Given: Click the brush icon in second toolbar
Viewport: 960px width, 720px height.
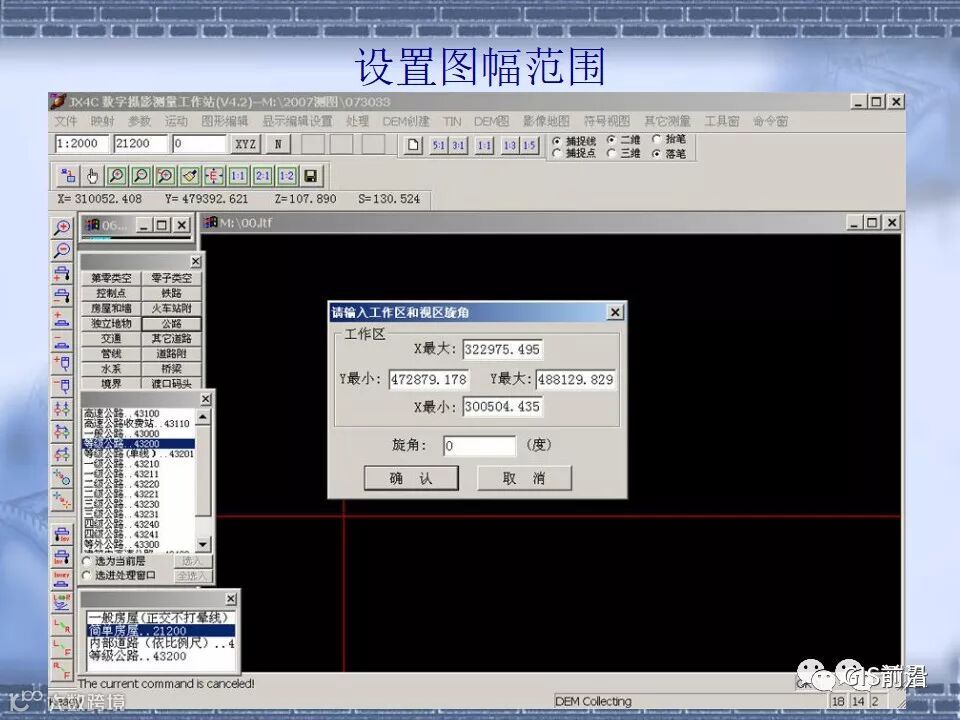Looking at the screenshot, I should (189, 176).
